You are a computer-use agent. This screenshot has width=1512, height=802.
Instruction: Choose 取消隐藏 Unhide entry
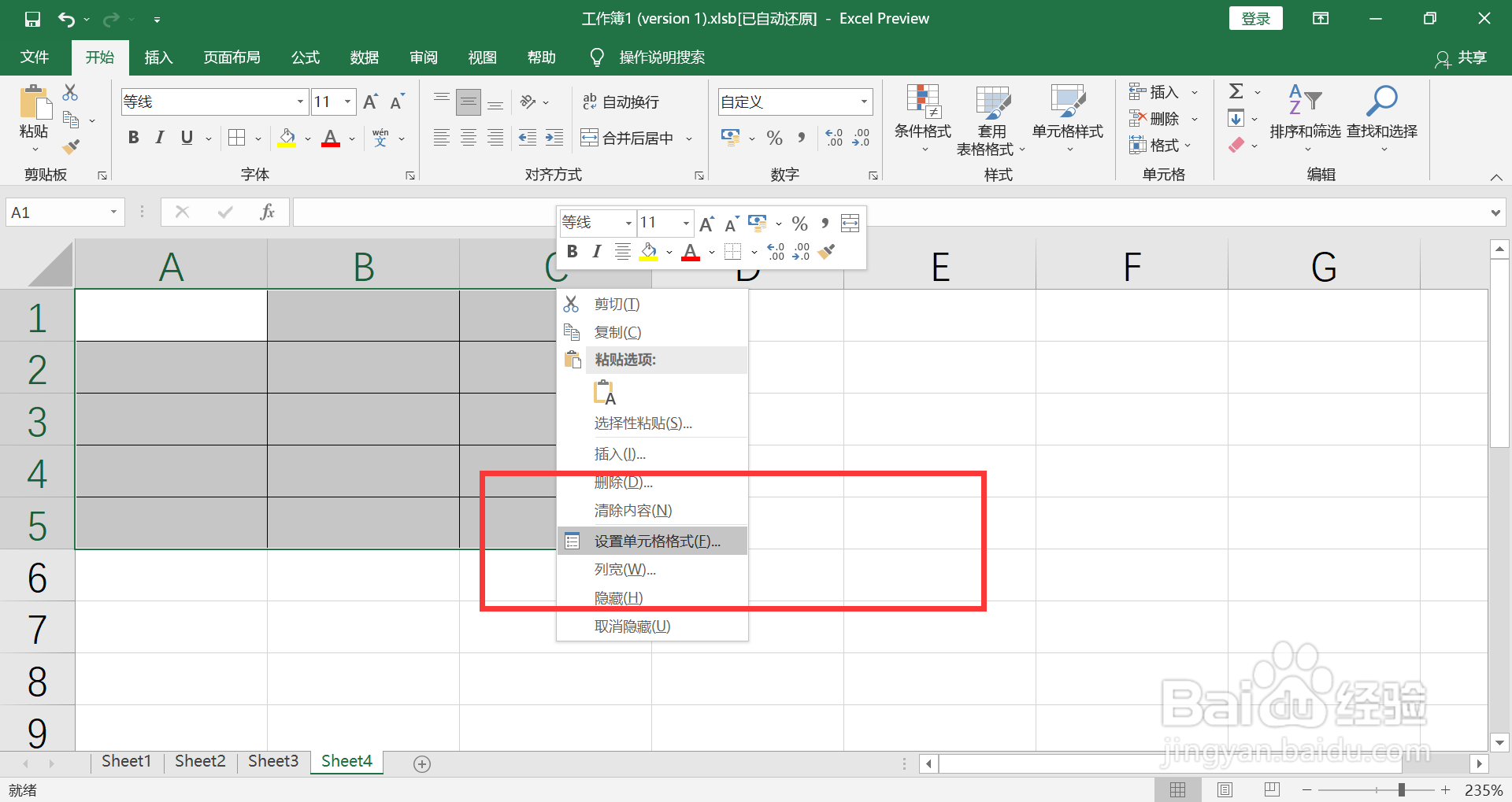(x=652, y=626)
